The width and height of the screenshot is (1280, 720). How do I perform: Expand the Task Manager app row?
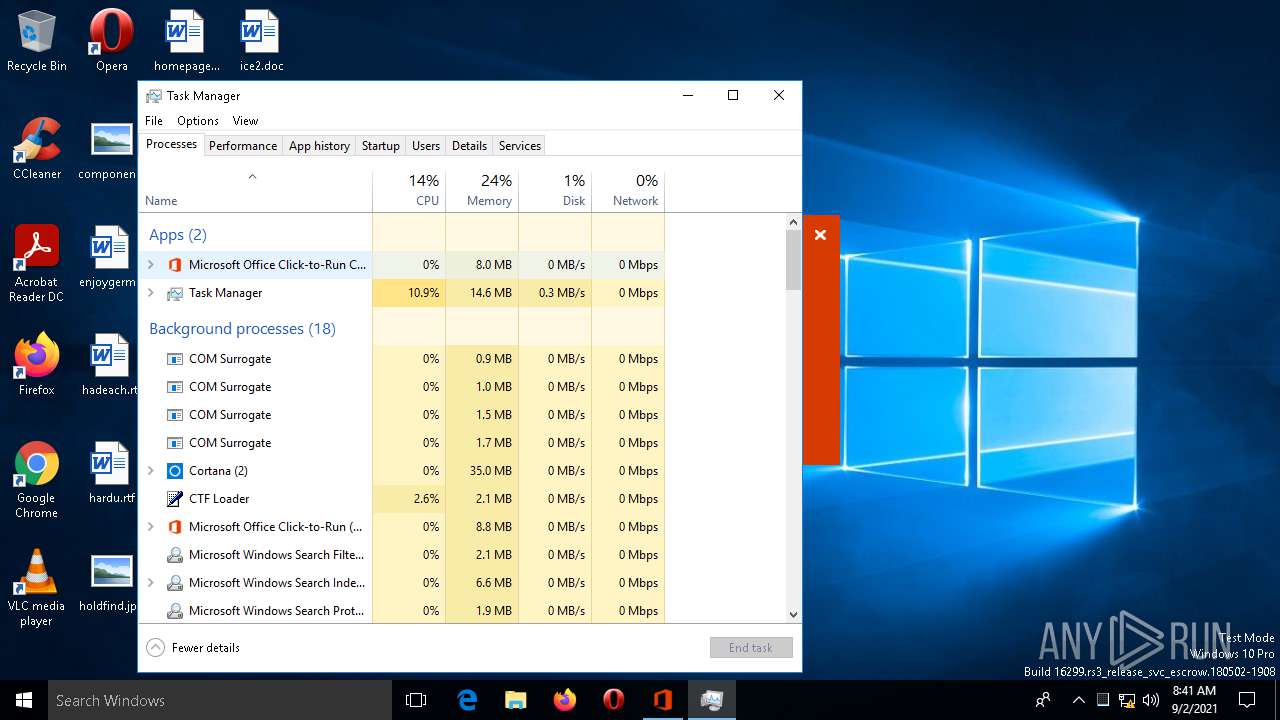click(151, 293)
